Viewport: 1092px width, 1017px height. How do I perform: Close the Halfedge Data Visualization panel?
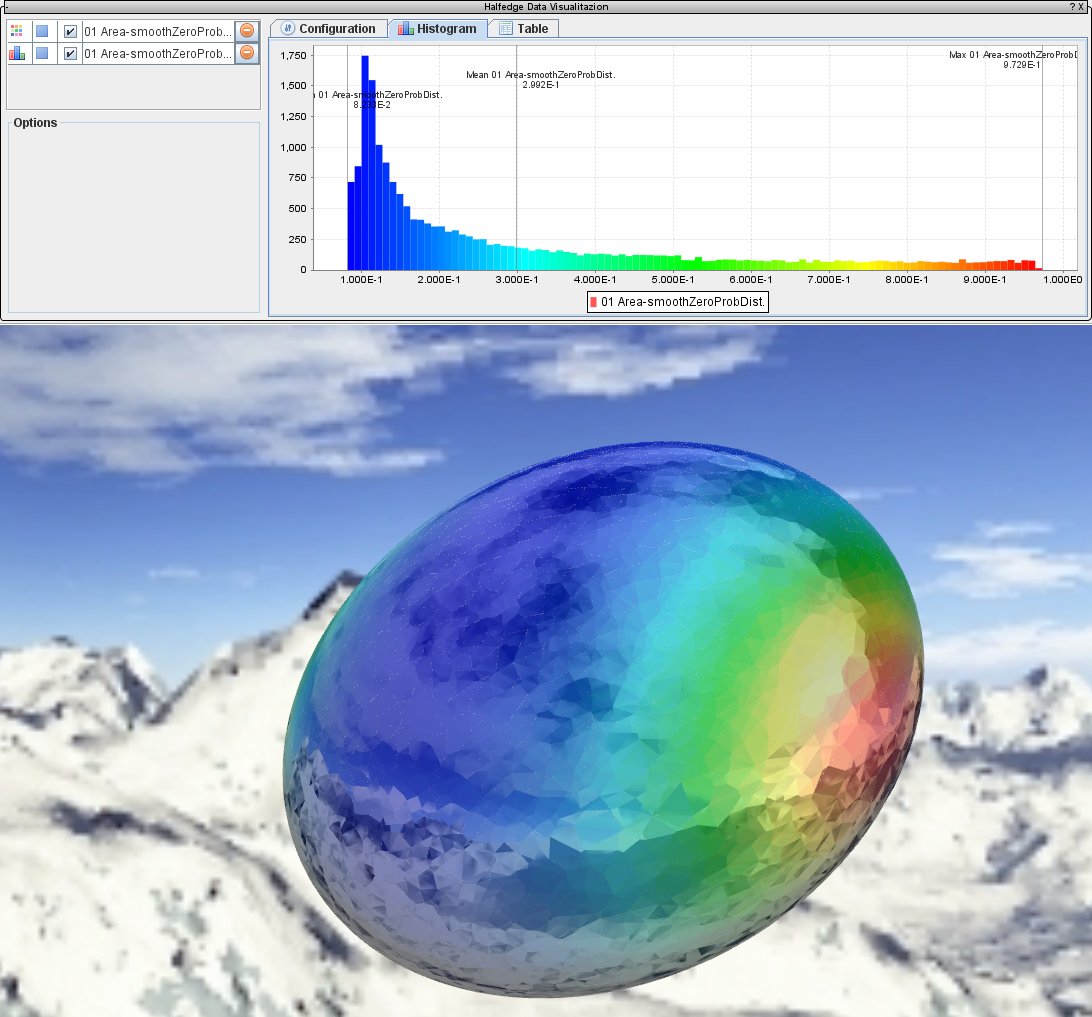pyautogui.click(x=1082, y=7)
